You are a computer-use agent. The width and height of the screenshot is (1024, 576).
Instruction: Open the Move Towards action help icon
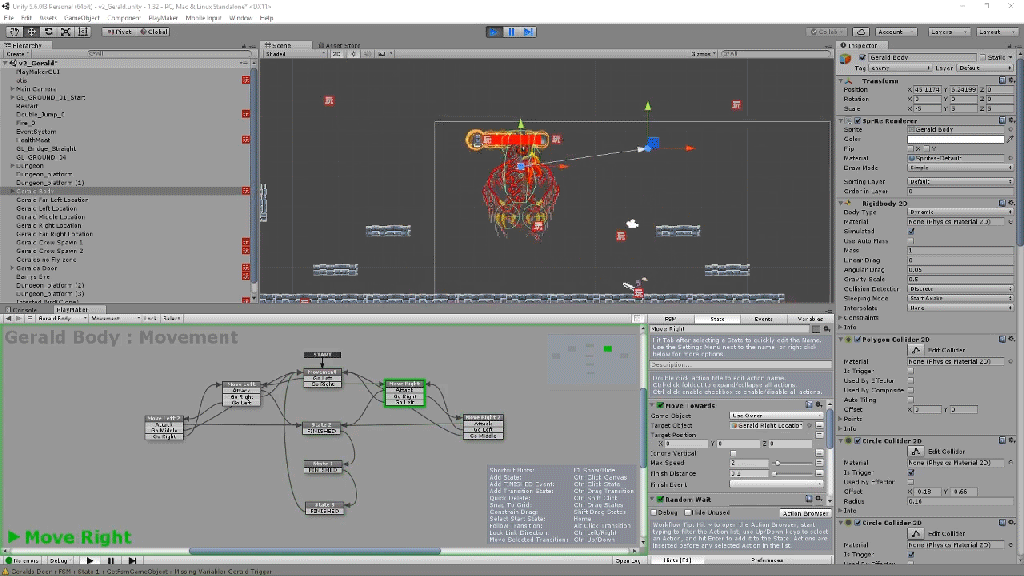tap(809, 406)
